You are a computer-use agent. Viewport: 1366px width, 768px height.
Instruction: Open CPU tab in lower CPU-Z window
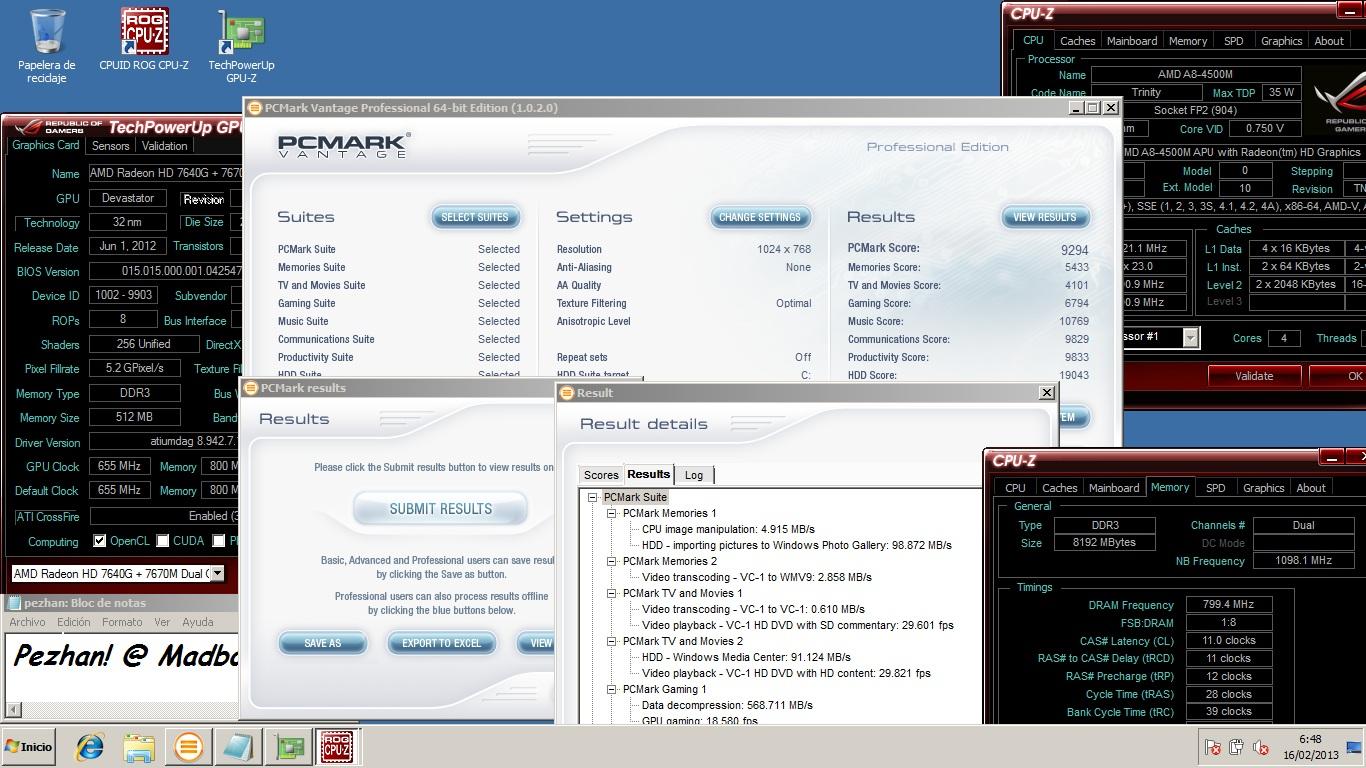1015,488
